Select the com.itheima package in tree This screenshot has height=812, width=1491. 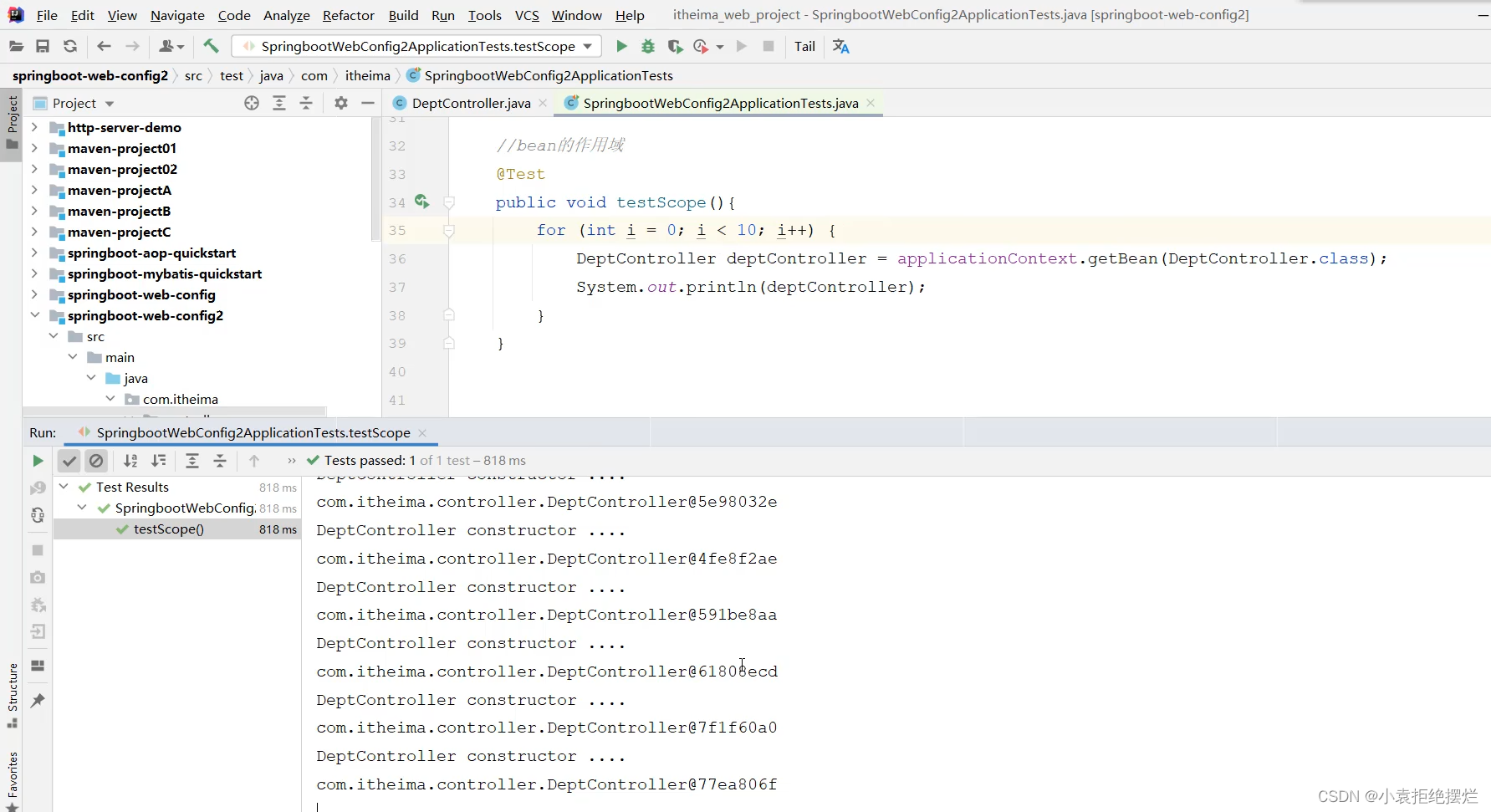tap(180, 399)
